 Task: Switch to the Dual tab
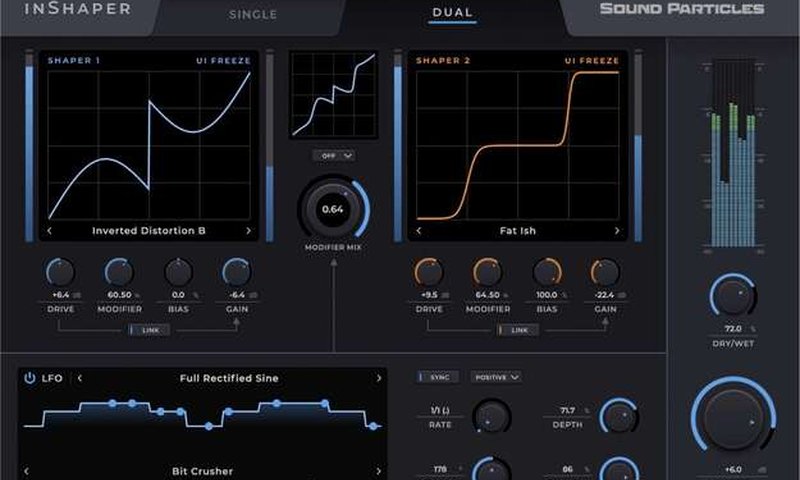pos(453,13)
